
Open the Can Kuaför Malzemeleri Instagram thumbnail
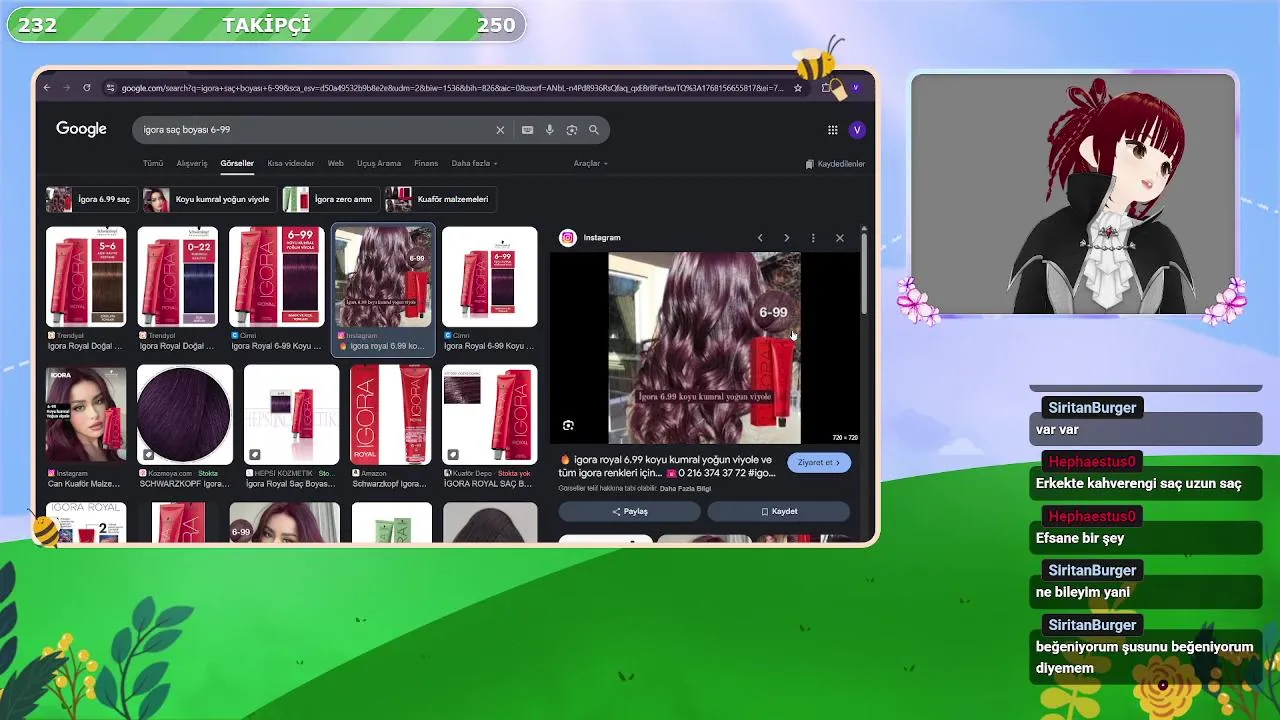[86, 415]
